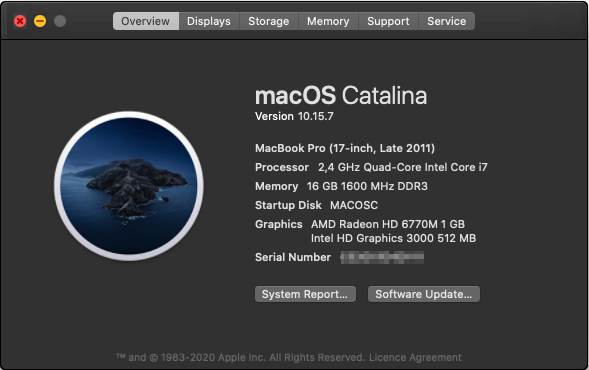Click the blurred serial number value
Viewport: 589px width, 370px height.
click(382, 257)
